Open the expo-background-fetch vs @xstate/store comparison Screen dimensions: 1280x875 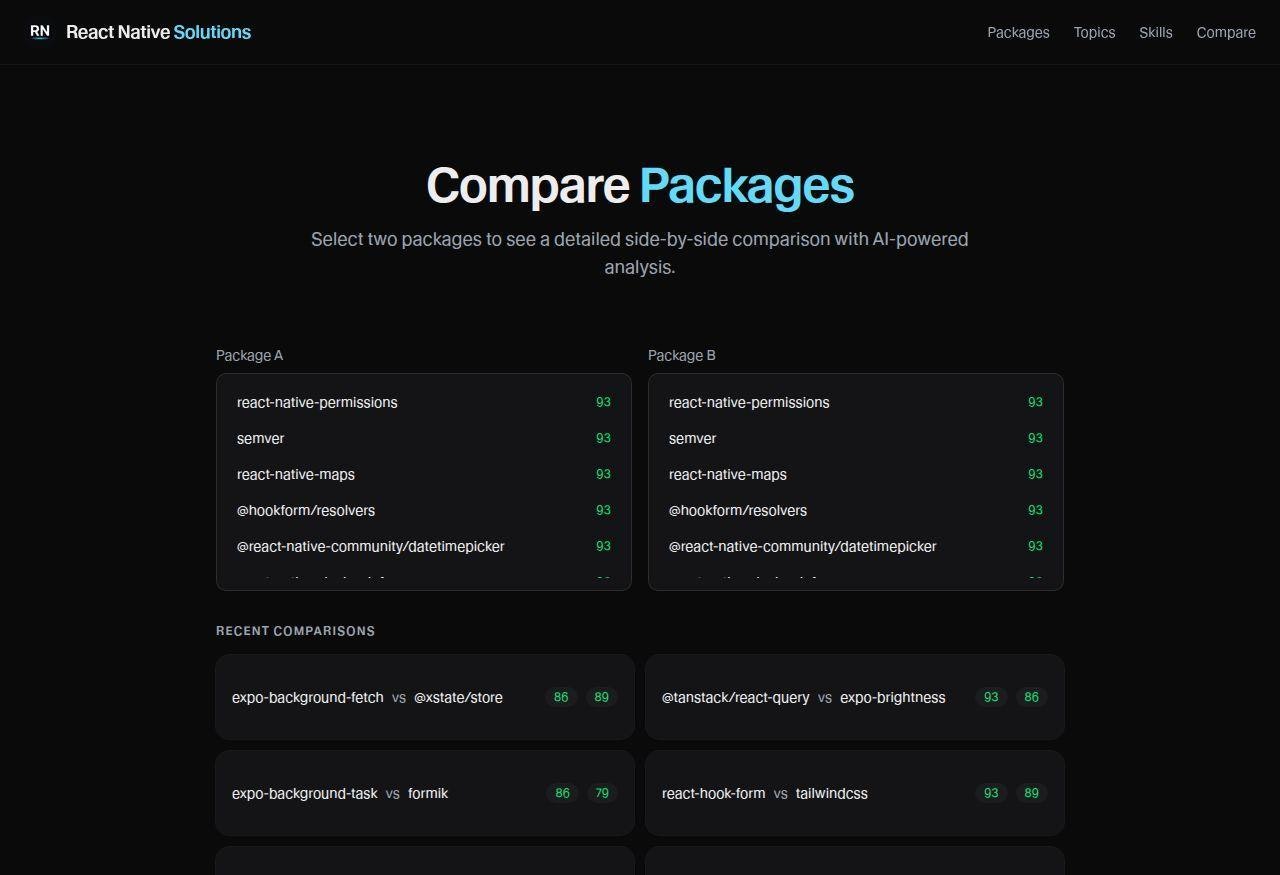click(424, 697)
